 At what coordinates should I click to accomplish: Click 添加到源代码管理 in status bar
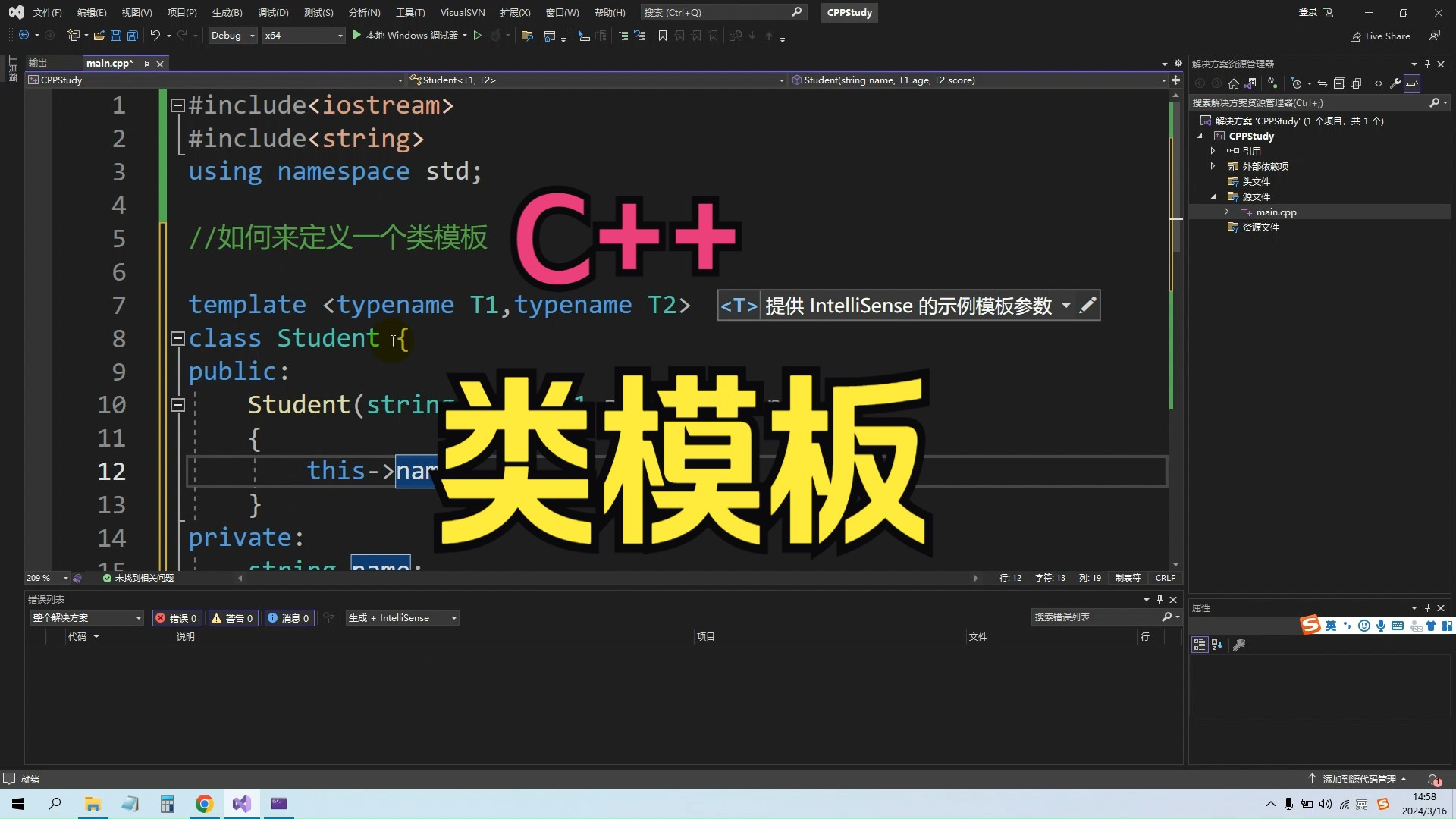pos(1358,779)
